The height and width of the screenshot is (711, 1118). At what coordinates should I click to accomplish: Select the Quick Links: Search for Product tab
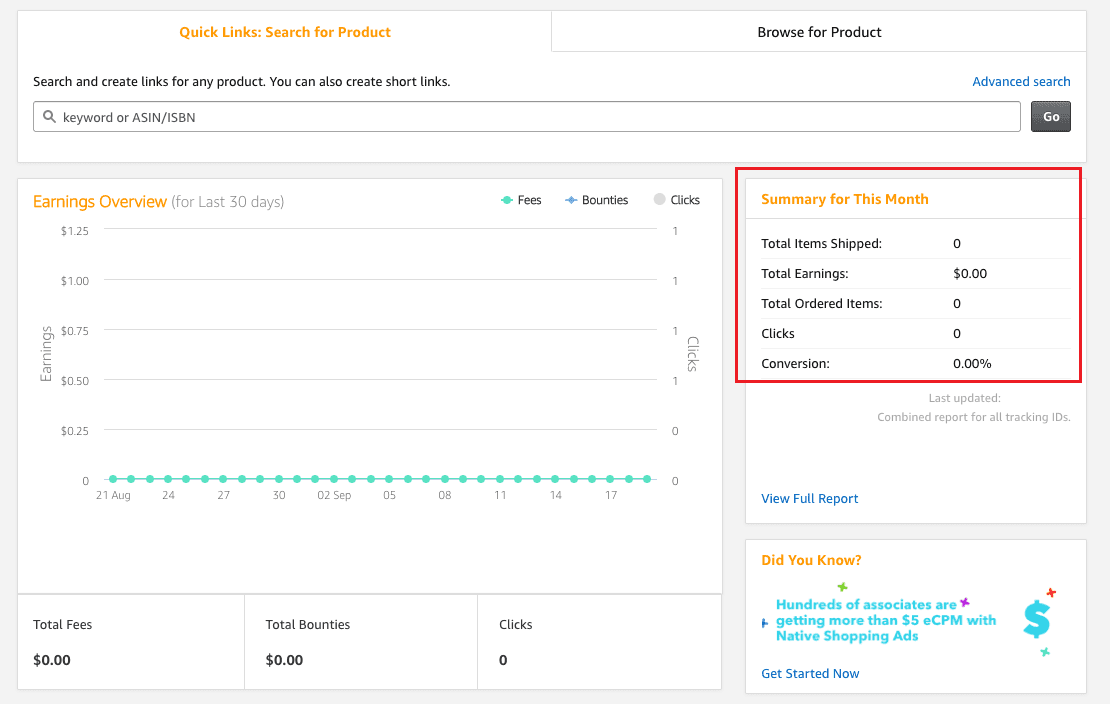click(285, 32)
